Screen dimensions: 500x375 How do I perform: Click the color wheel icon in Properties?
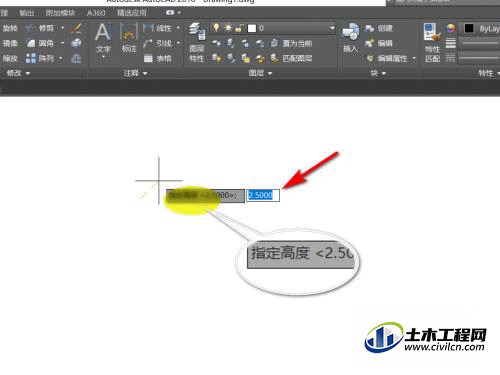pyautogui.click(x=451, y=28)
